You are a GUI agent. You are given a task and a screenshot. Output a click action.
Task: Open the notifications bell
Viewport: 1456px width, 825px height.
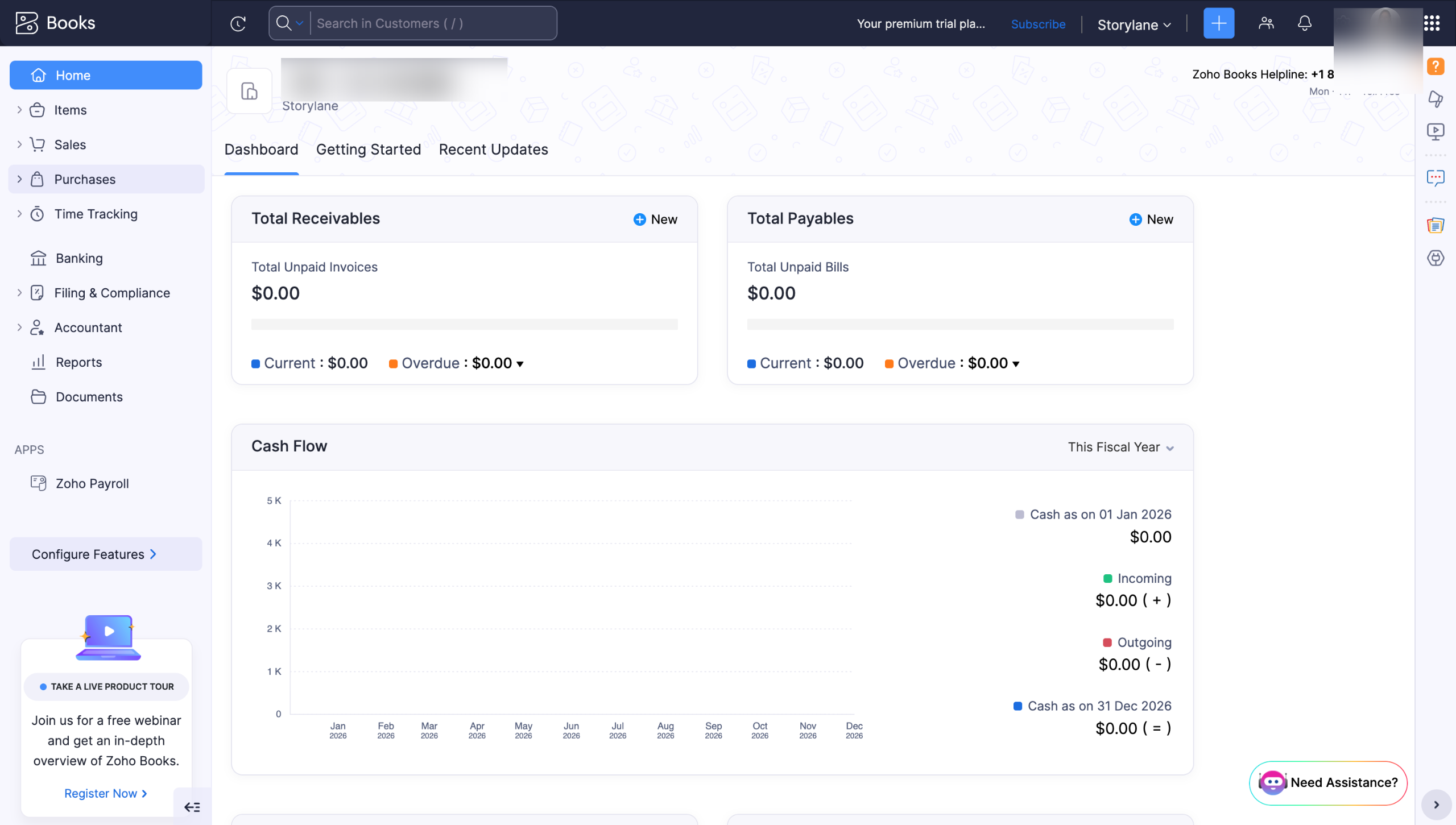1304,23
